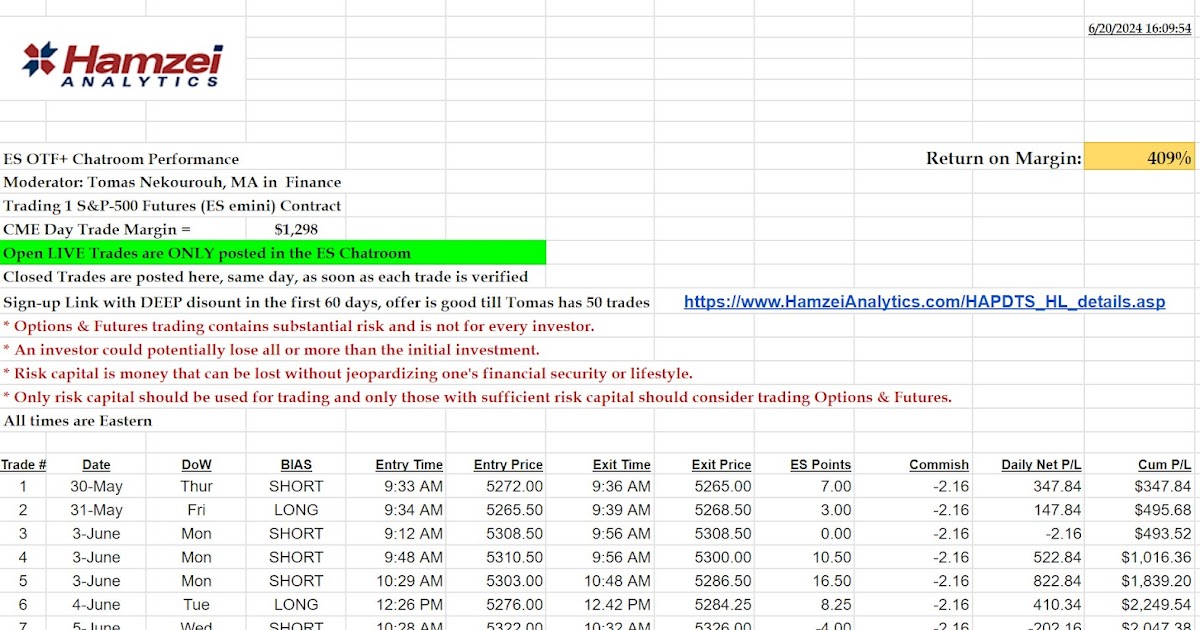Viewport: 1200px width, 630px height.
Task: Select ES Points value 10.50
Action: [x=832, y=557]
